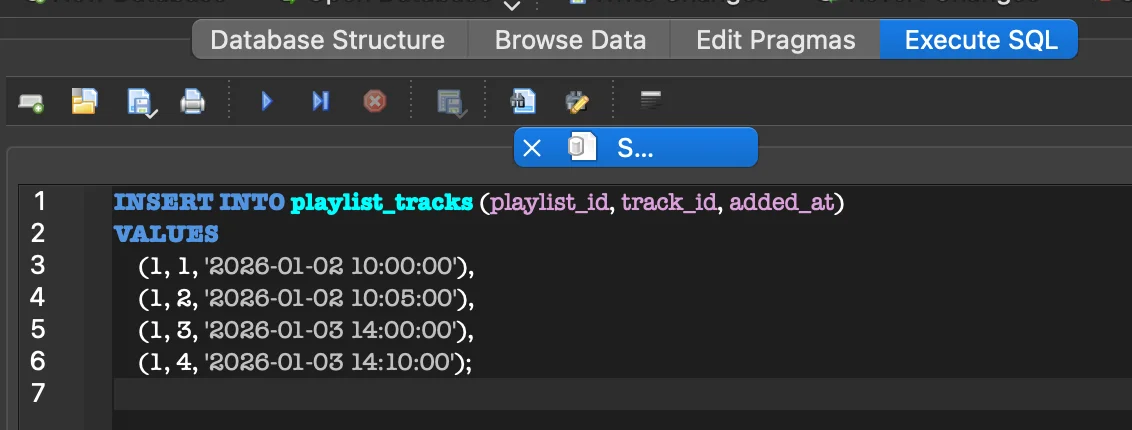The height and width of the screenshot is (430, 1132).
Task: Open the Find and Replace tool
Action: click(x=577, y=101)
